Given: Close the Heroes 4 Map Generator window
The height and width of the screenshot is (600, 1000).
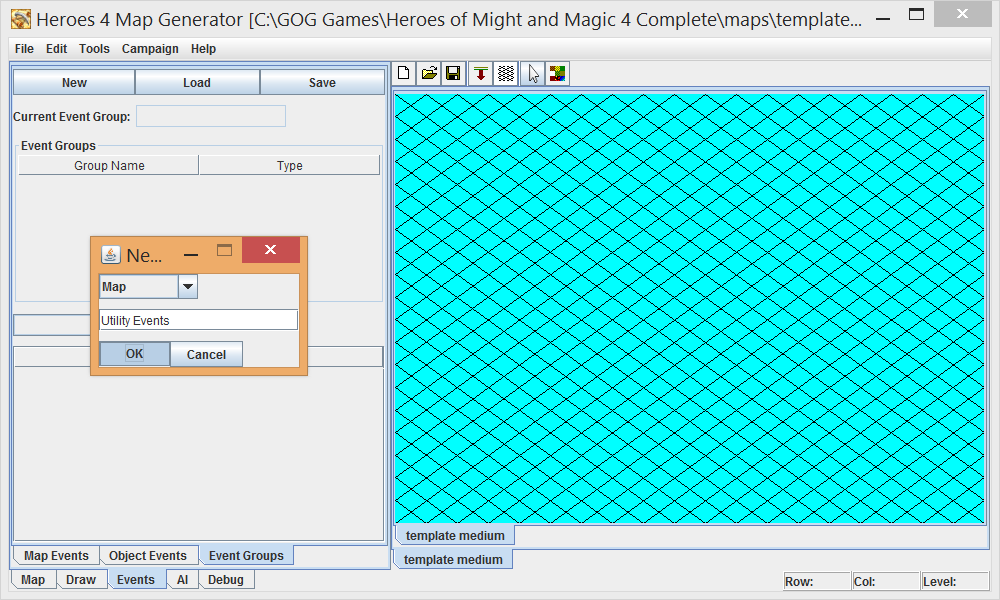Looking at the screenshot, I should point(962,13).
